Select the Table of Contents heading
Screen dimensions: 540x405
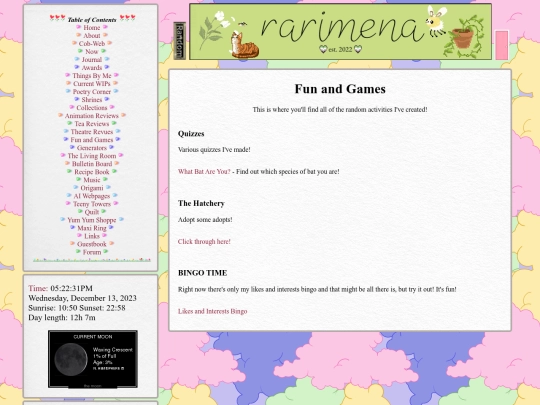coord(92,20)
